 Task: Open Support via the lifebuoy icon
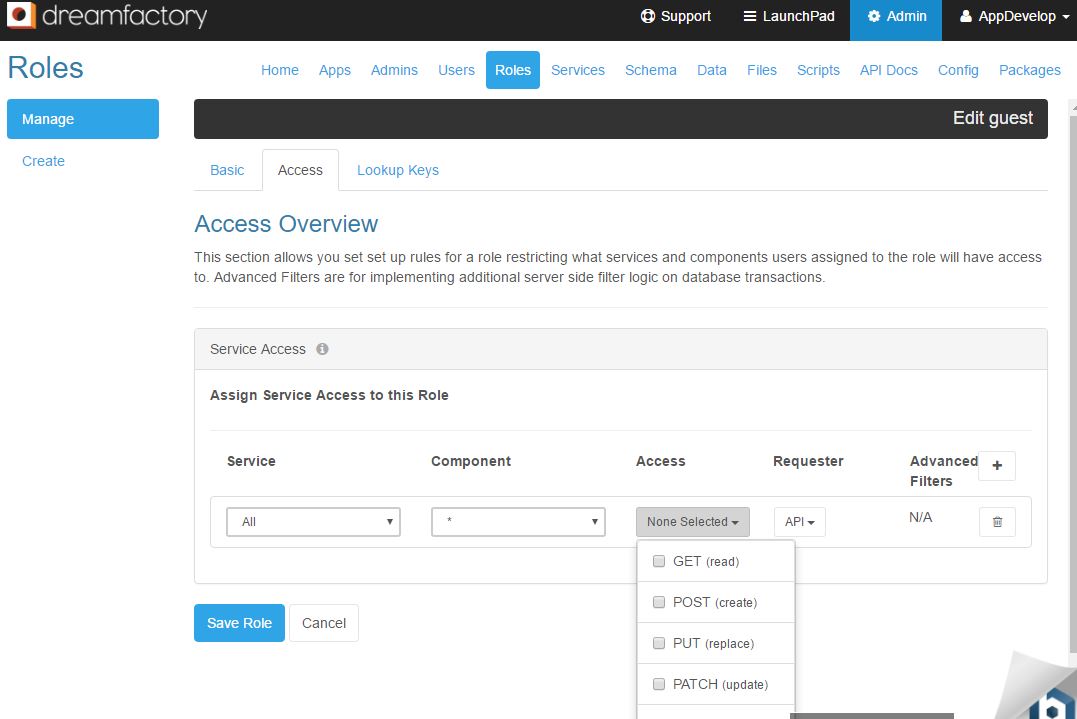pyautogui.click(x=648, y=16)
